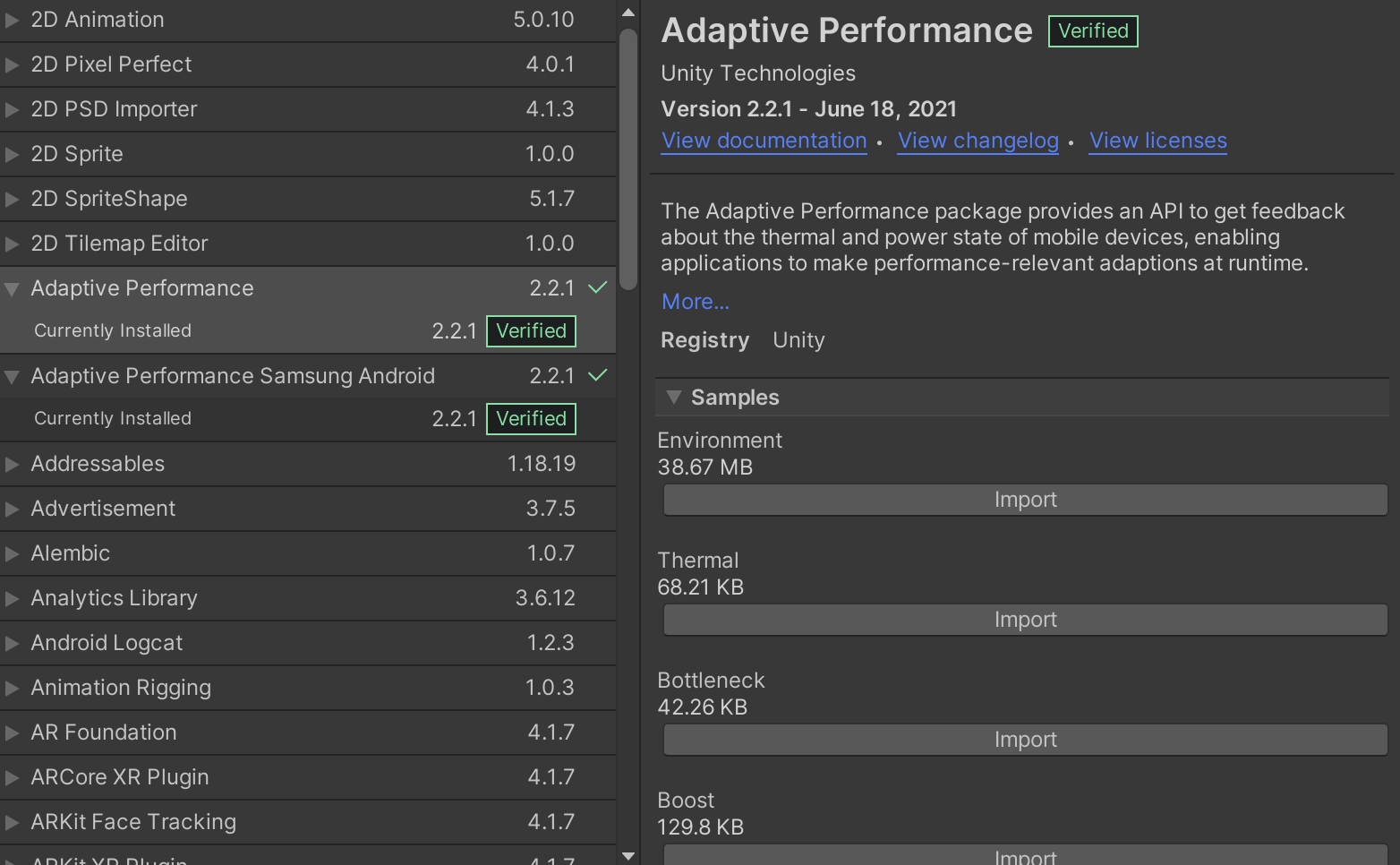Open View licenses

tap(1157, 141)
